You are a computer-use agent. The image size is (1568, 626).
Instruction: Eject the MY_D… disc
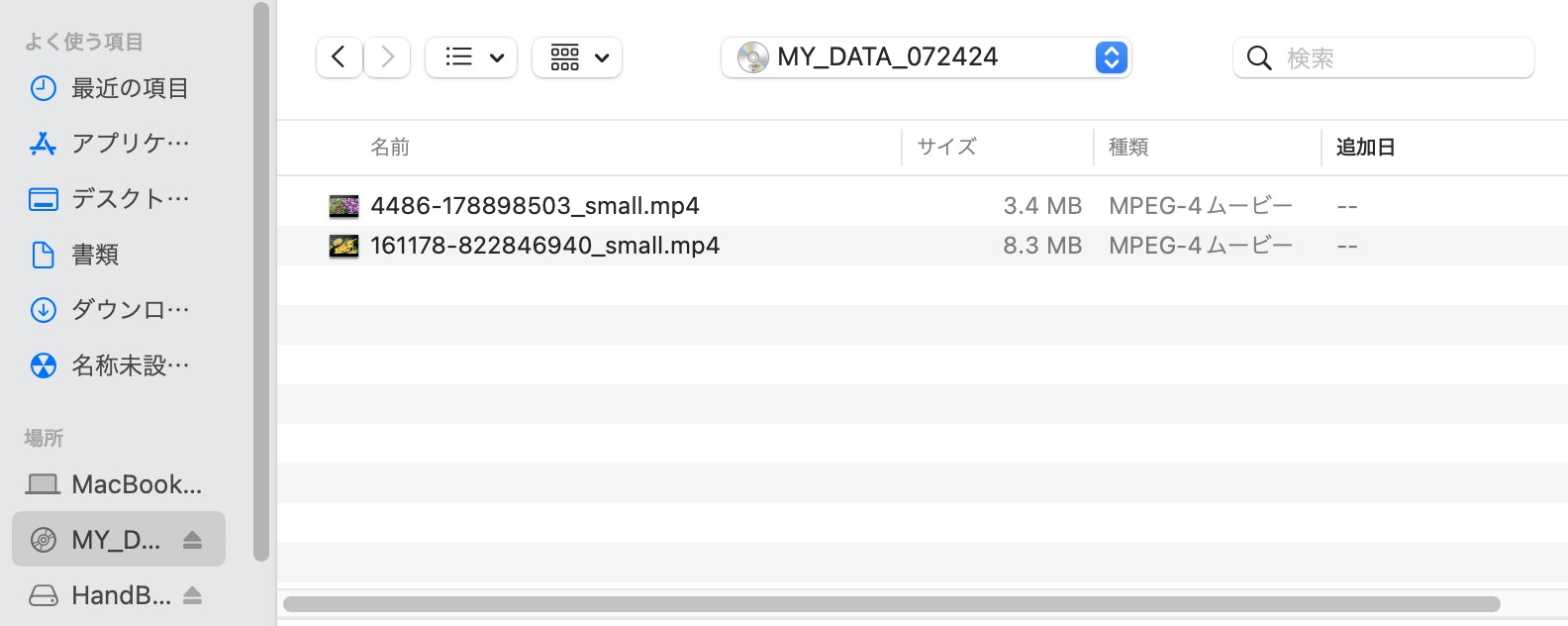click(193, 540)
